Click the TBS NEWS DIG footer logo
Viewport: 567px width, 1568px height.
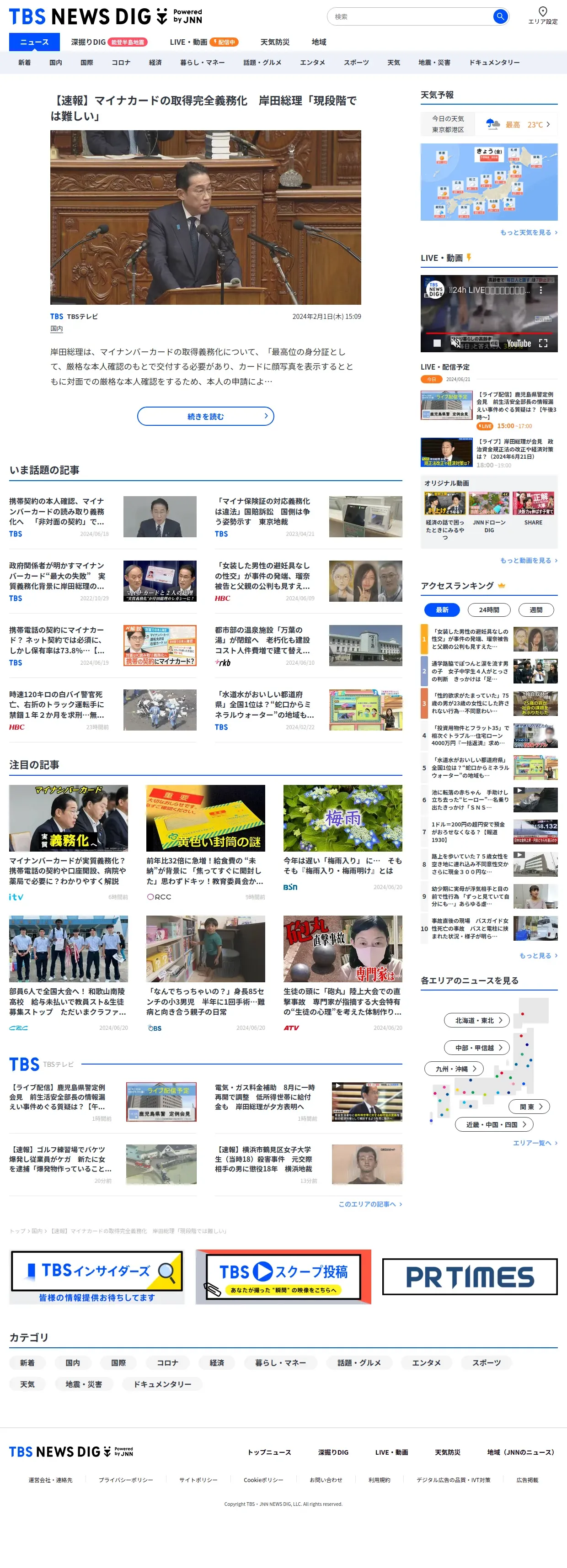pos(71,1452)
